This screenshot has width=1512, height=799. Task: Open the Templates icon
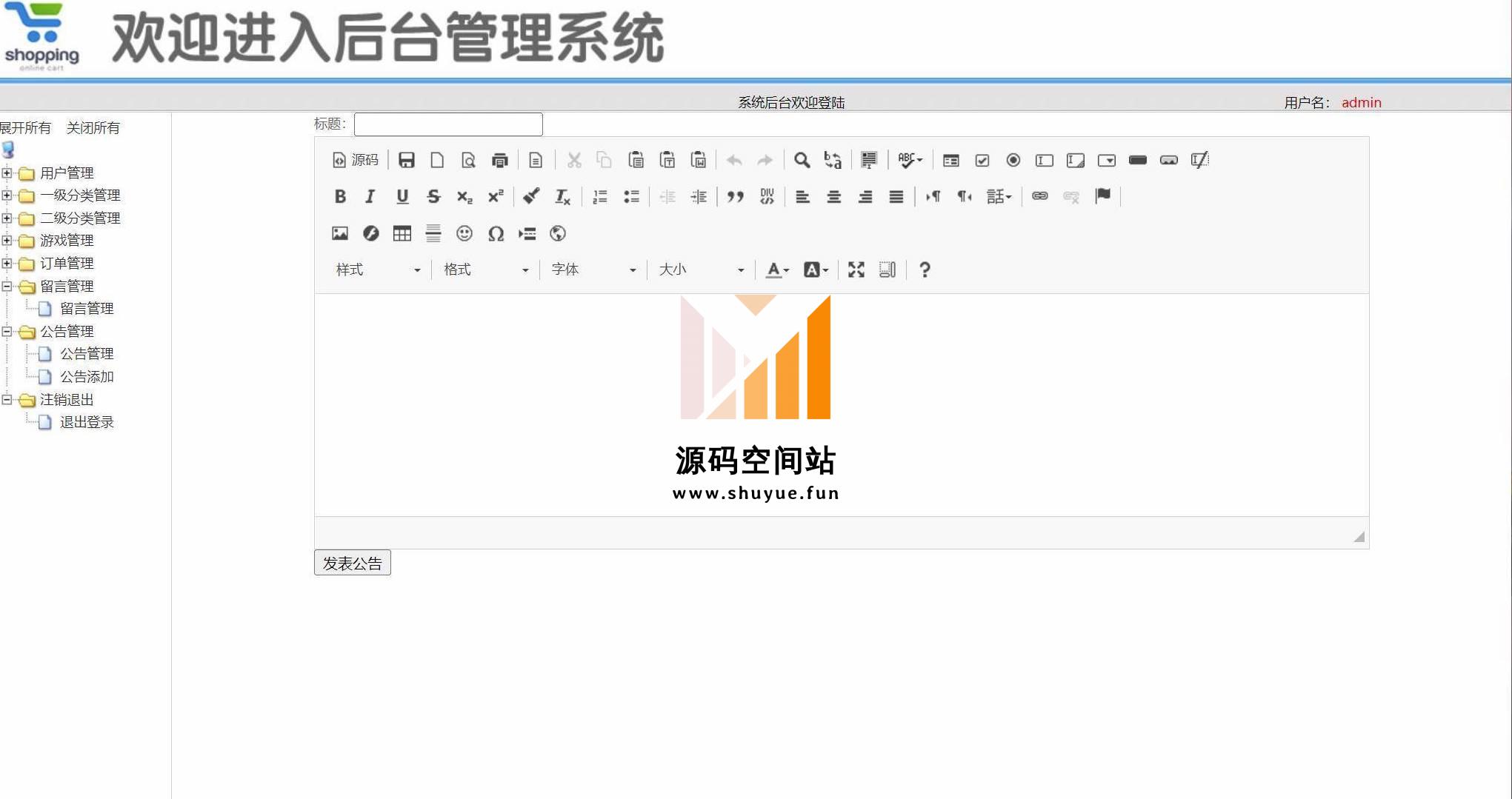(x=536, y=160)
